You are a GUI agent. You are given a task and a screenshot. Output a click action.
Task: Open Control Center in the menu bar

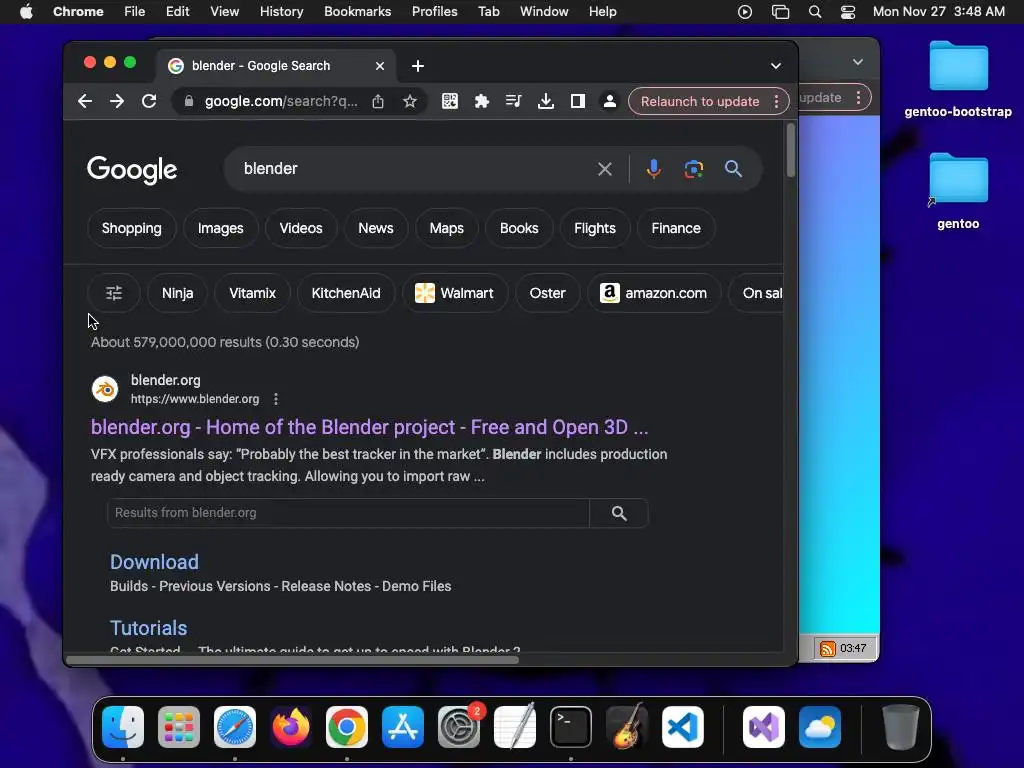tap(848, 12)
